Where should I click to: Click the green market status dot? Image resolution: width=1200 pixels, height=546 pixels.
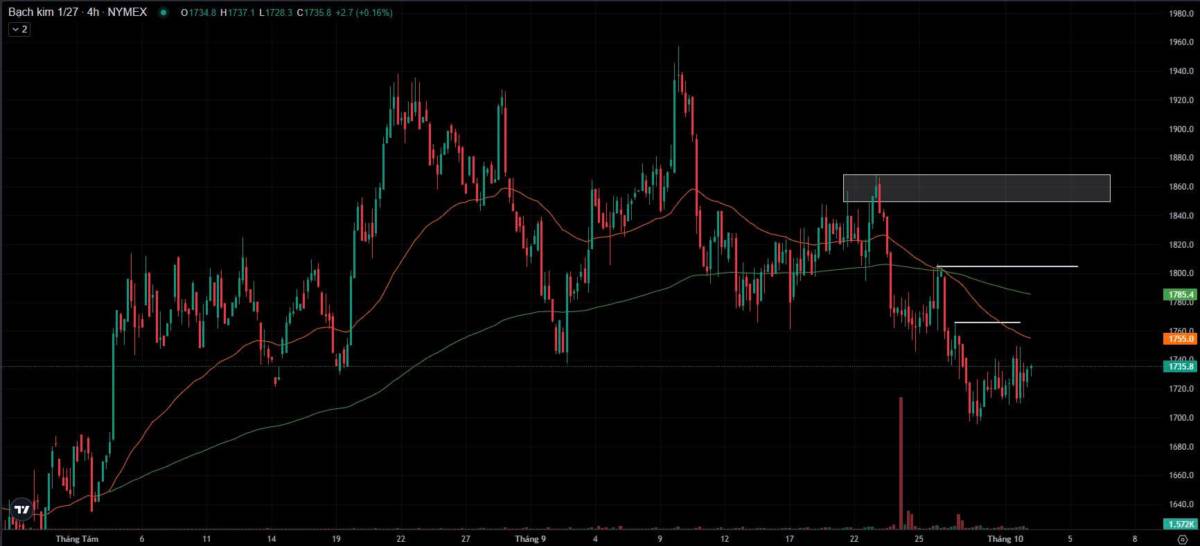(163, 12)
